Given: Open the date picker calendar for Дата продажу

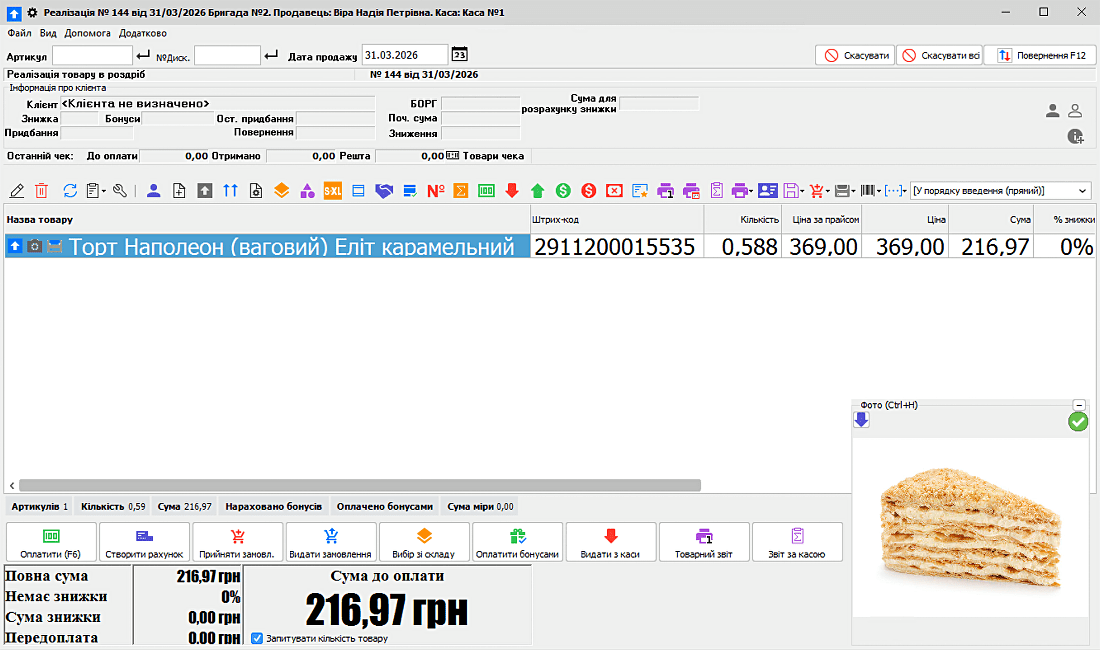Looking at the screenshot, I should click(x=459, y=55).
